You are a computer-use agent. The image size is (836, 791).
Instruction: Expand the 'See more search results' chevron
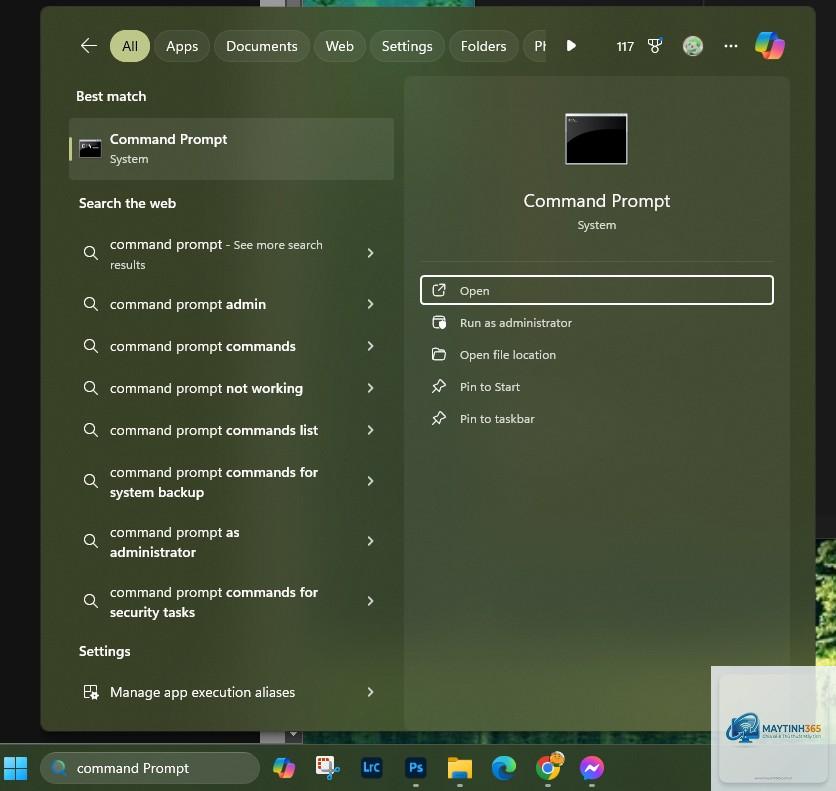tap(371, 253)
